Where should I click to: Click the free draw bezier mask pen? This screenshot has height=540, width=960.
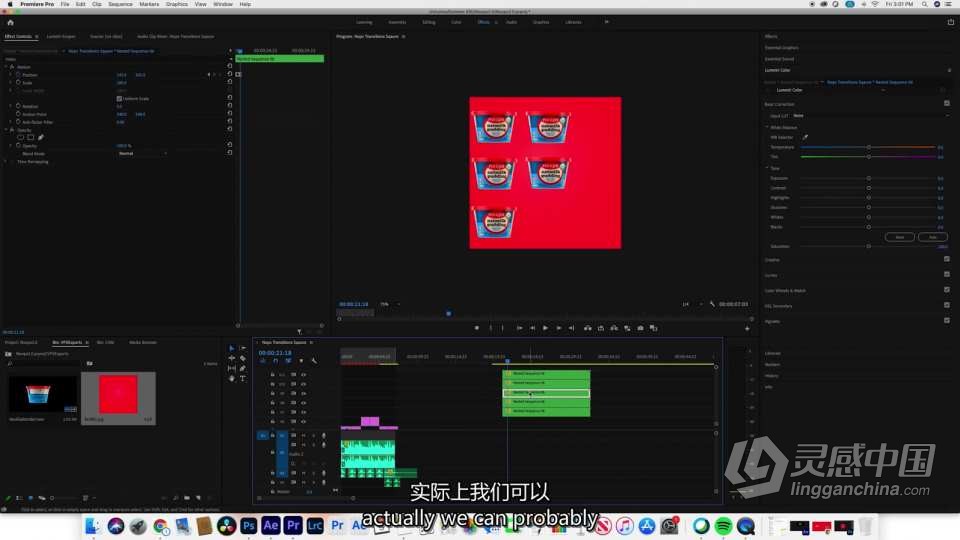click(x=41, y=138)
